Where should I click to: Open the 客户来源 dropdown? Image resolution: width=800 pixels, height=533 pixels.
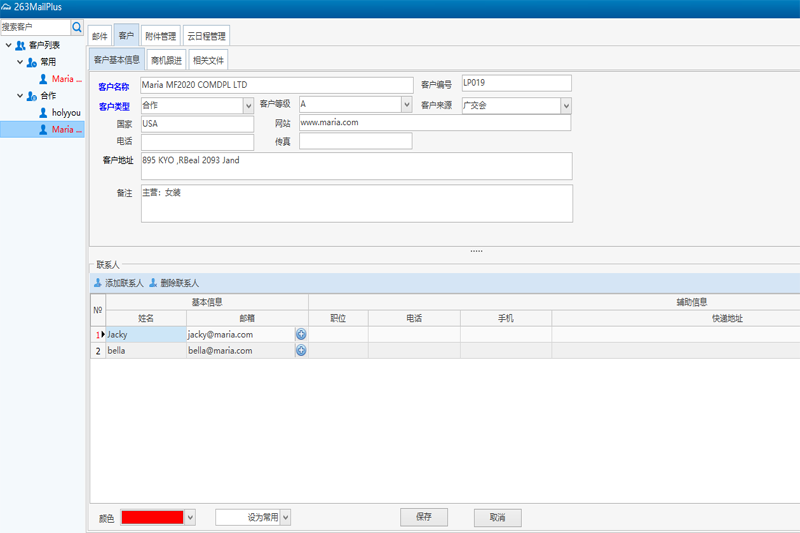[565, 106]
